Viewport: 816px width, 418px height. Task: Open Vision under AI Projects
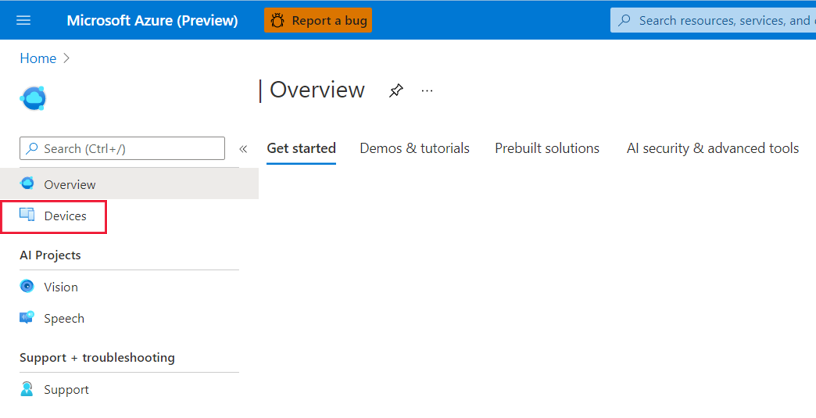61,287
